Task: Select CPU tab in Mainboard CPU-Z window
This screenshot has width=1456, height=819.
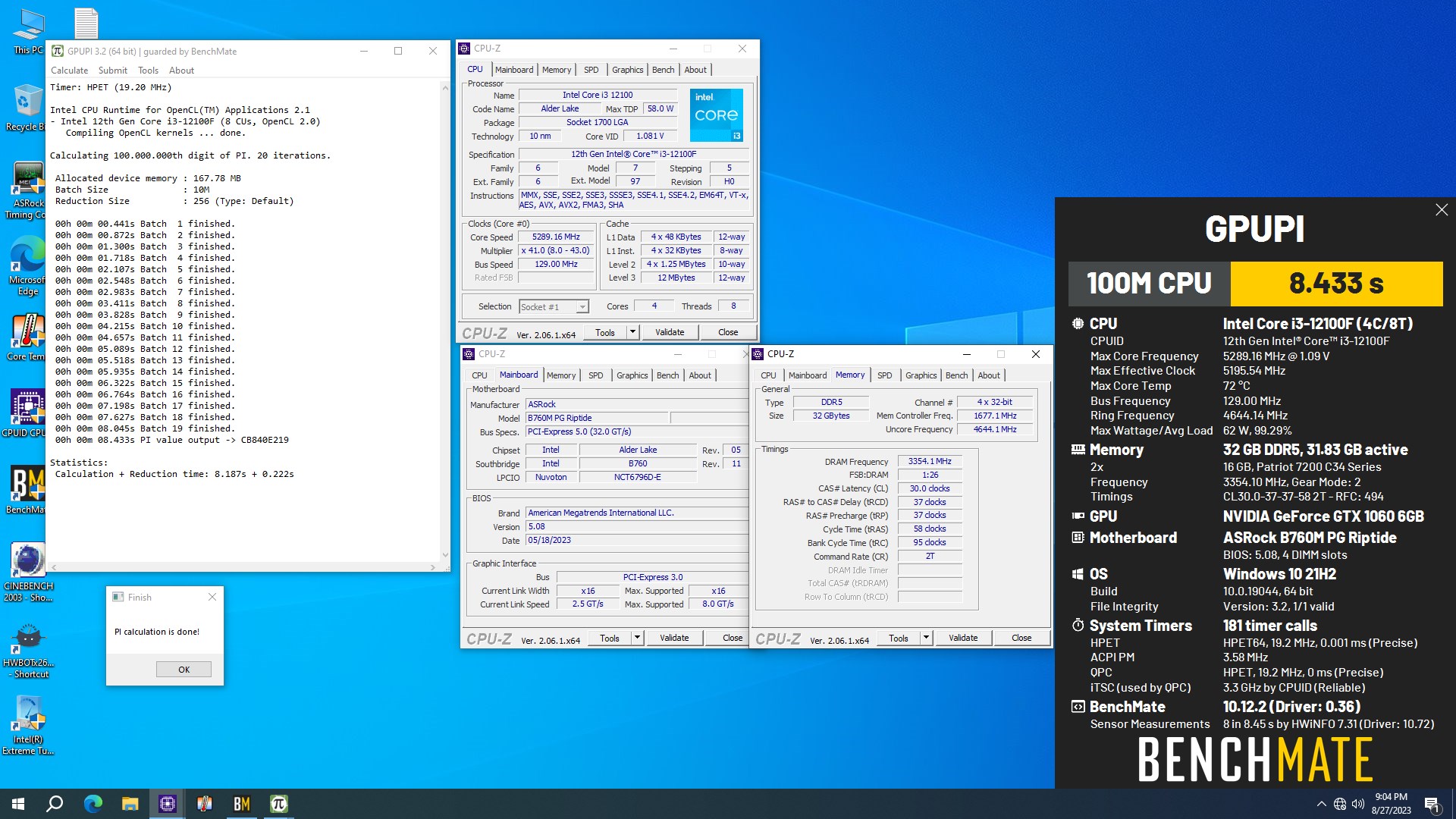Action: click(x=479, y=375)
